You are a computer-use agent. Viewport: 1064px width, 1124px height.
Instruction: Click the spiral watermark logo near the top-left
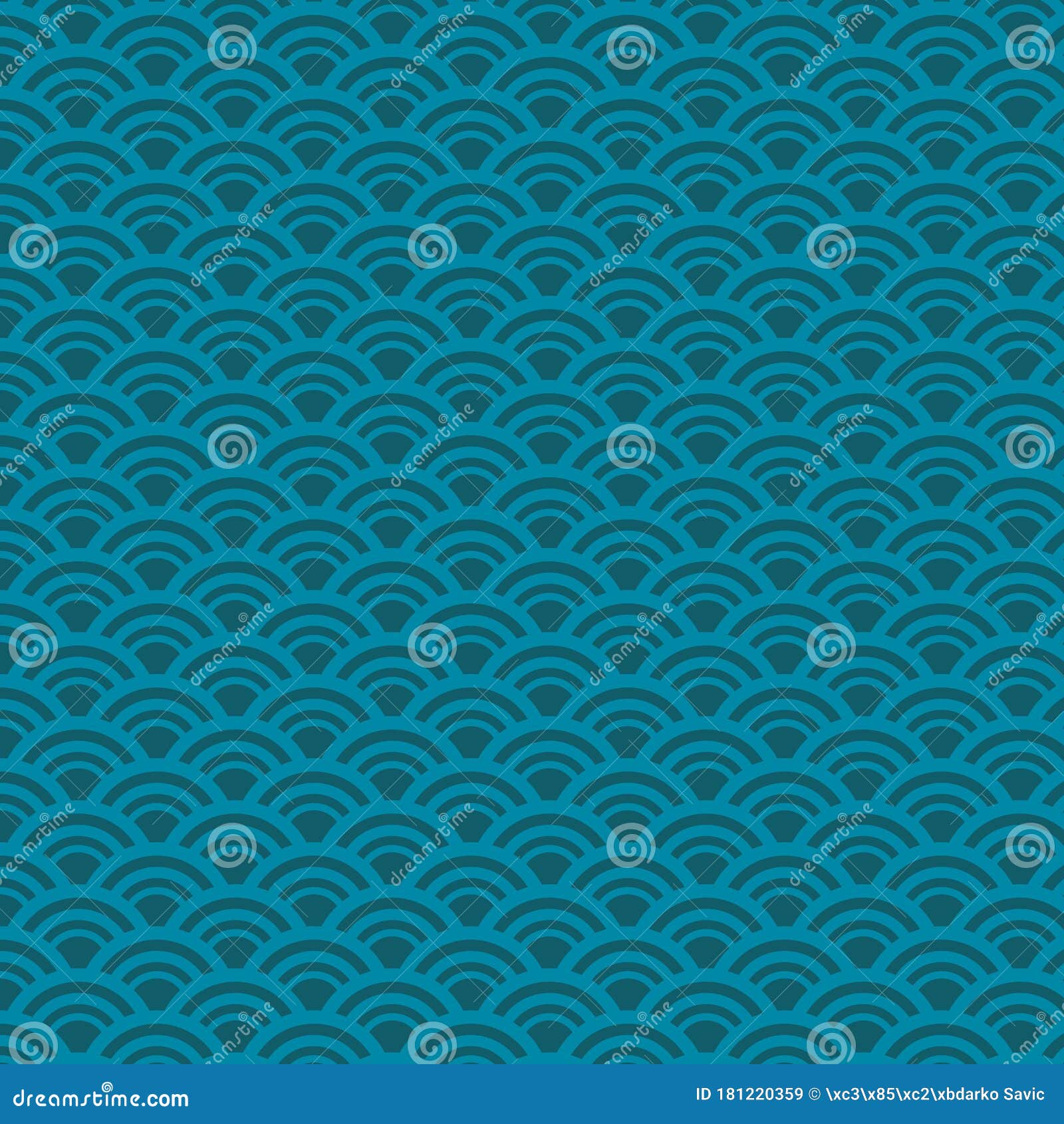point(233,47)
